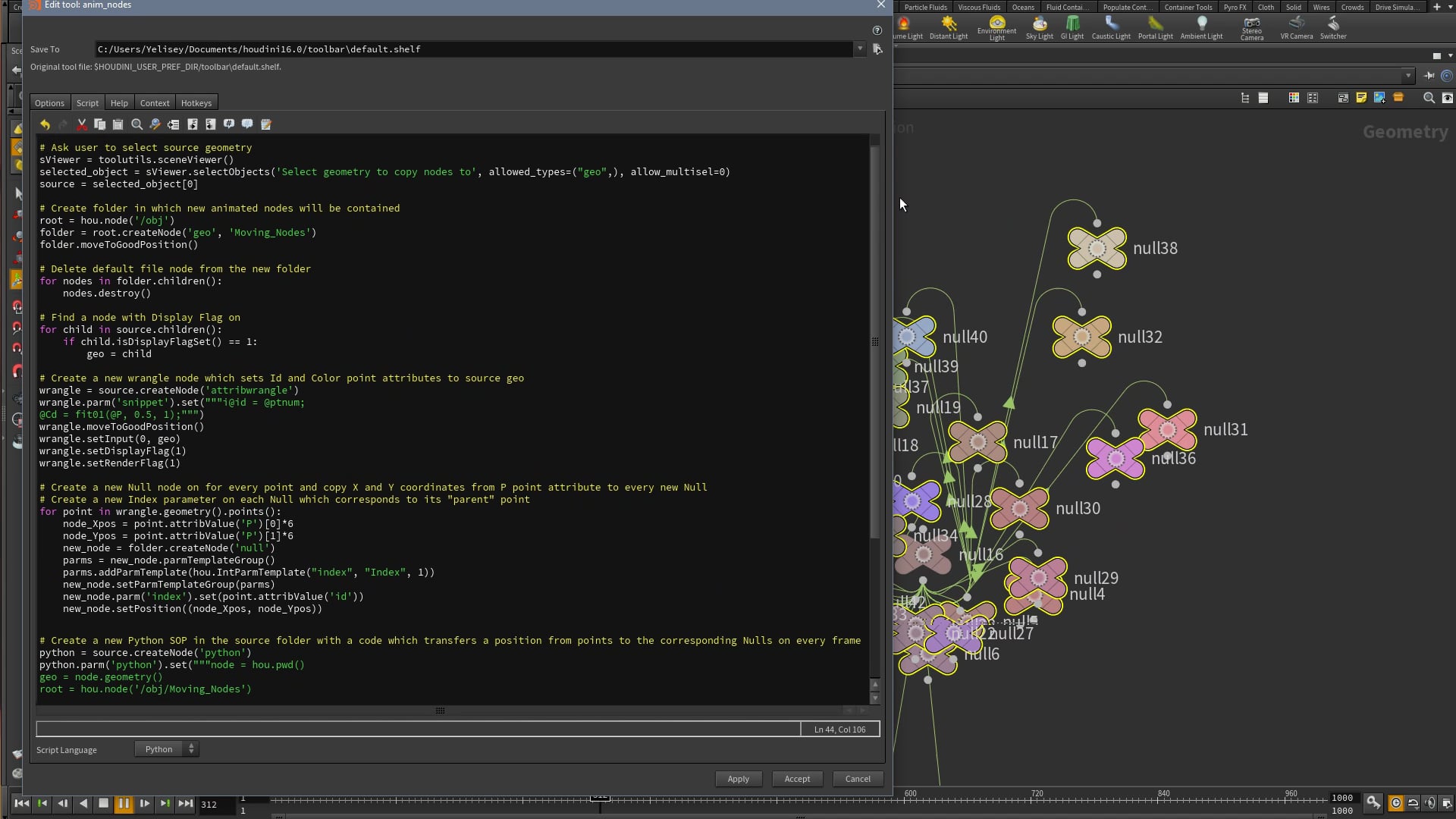Screen dimensions: 1456x819
Task: Click the Hotkeys tab in editor
Action: click(195, 102)
